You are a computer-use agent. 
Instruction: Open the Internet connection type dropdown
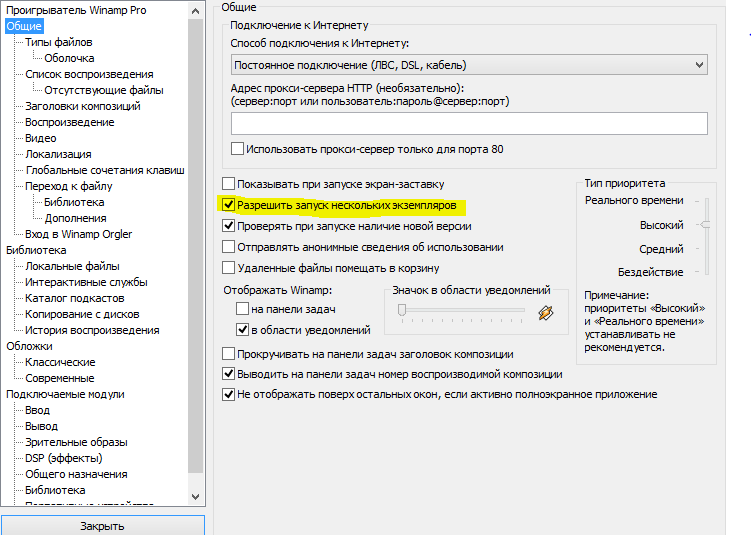(469, 65)
